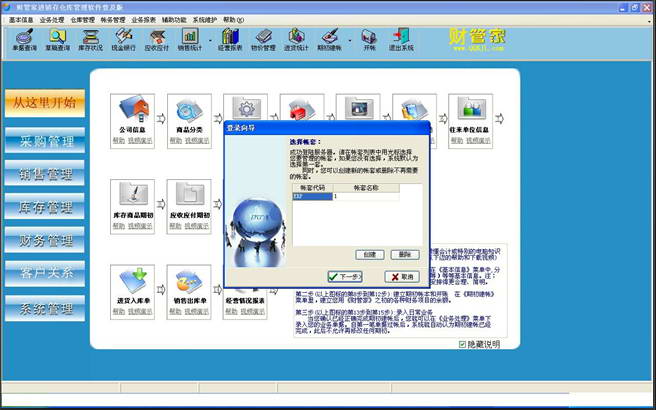
Task: Click 帮助 link under 公司信息
Action: (x=119, y=141)
